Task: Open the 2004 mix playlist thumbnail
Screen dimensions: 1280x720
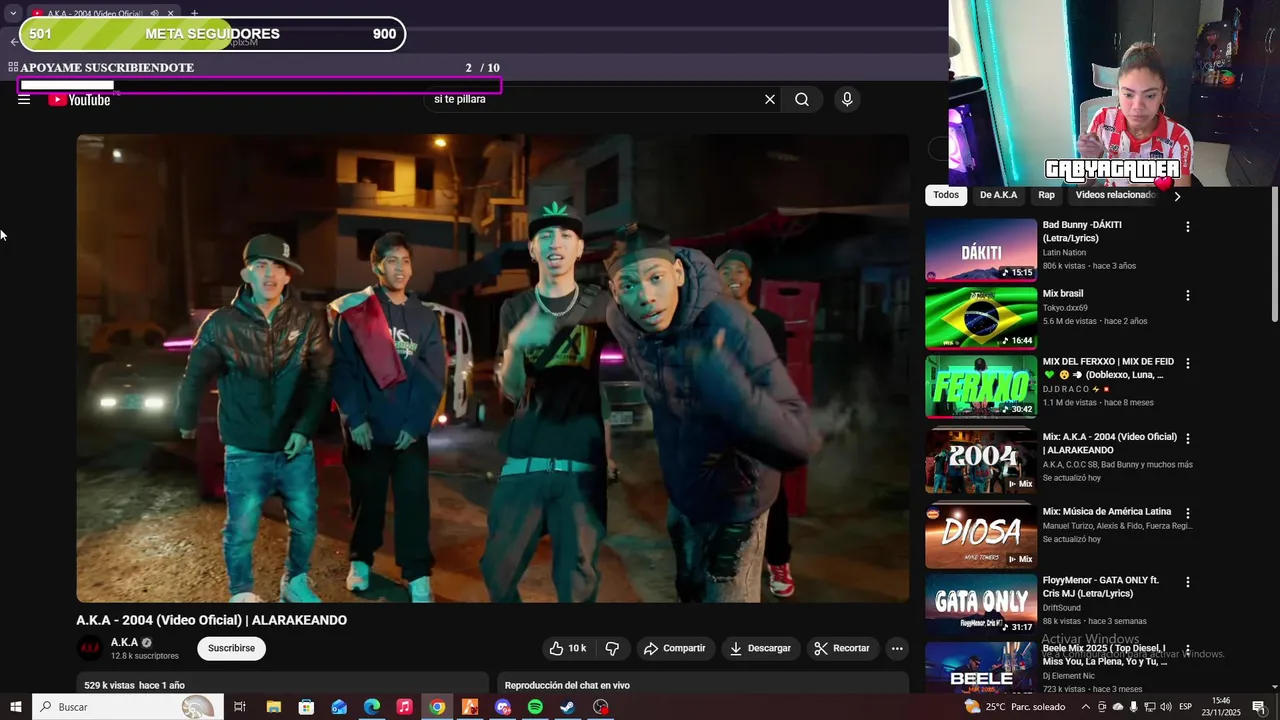Action: (x=981, y=461)
